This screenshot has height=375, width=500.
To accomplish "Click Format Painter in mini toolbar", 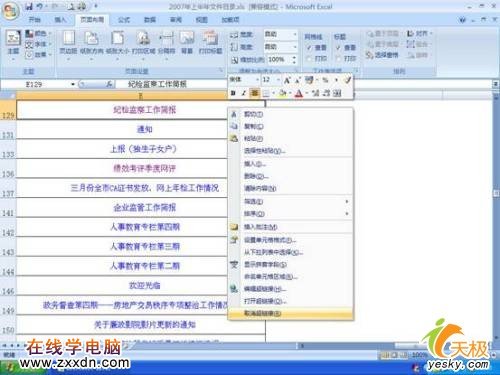I will [x=347, y=80].
